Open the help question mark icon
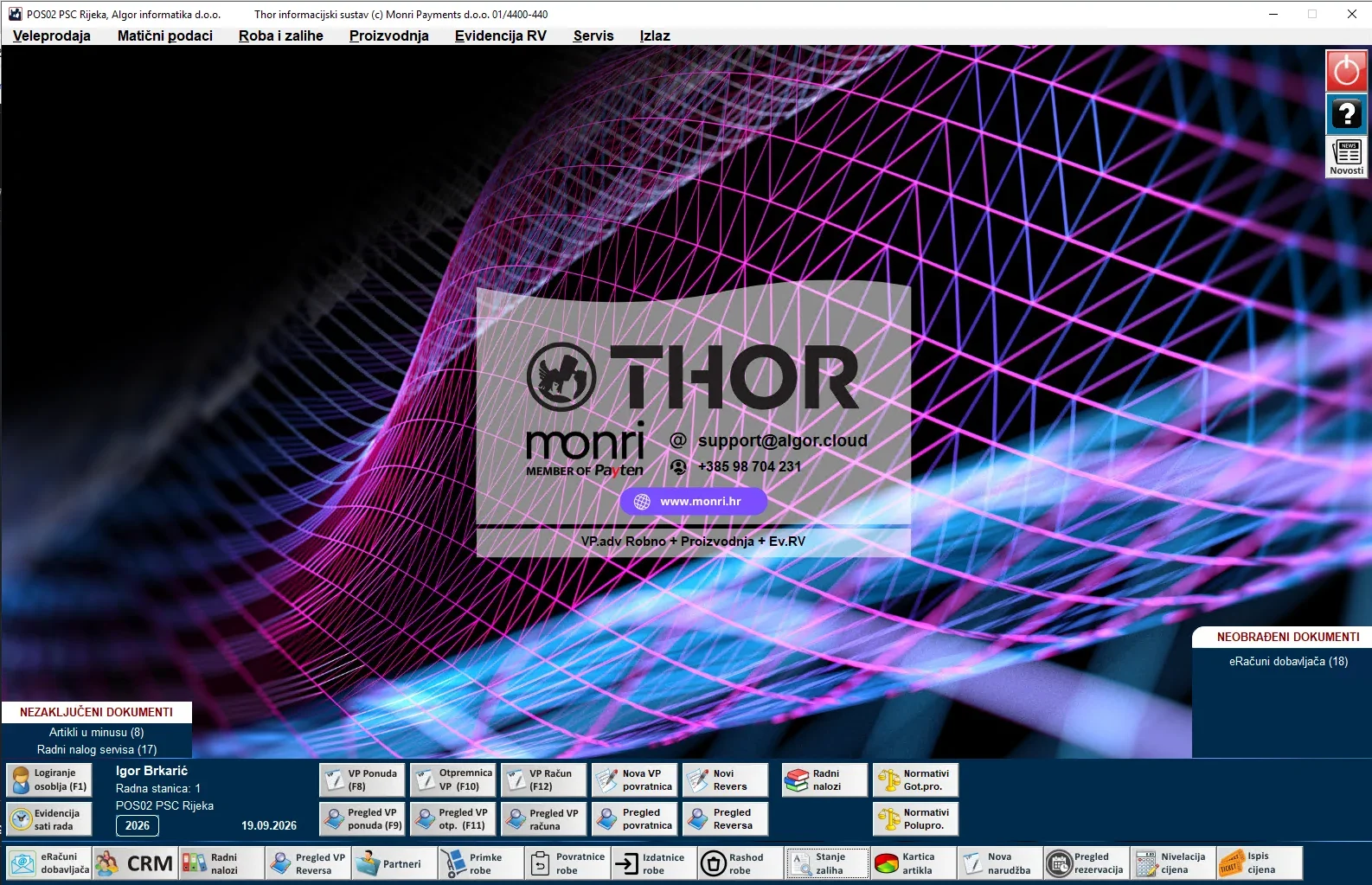1372x885 pixels. click(1347, 113)
